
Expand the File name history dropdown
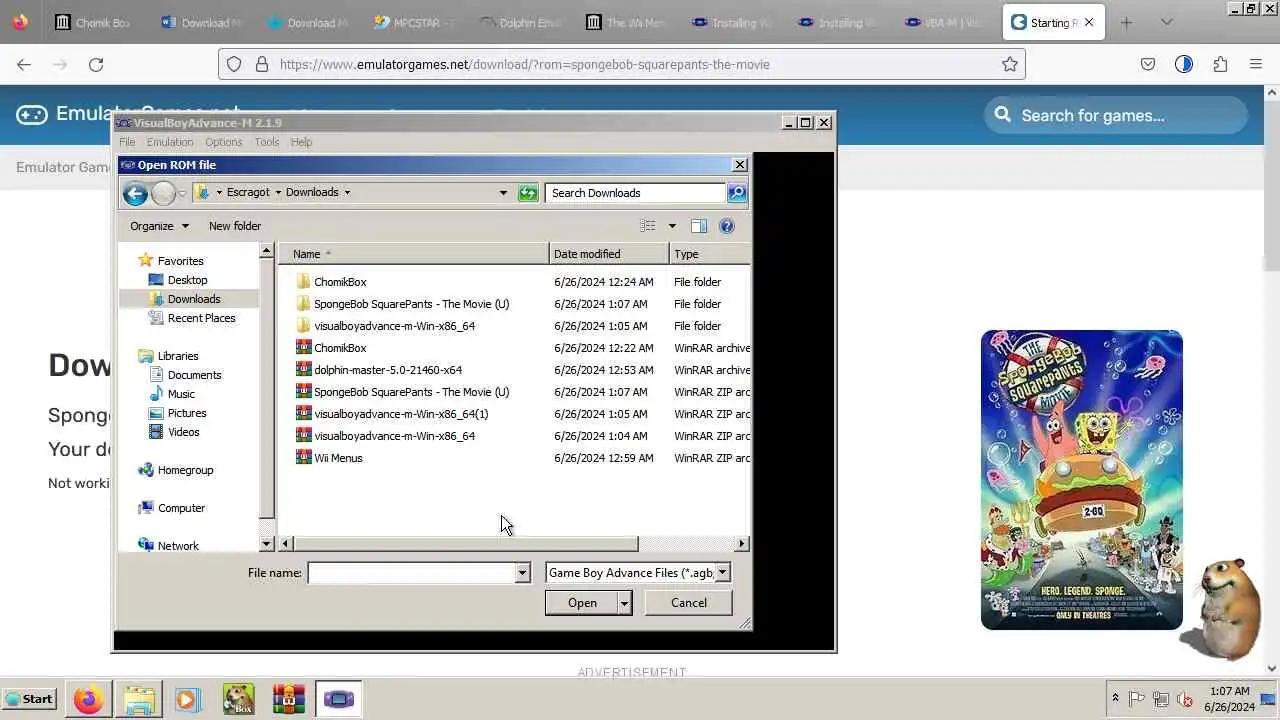[522, 573]
